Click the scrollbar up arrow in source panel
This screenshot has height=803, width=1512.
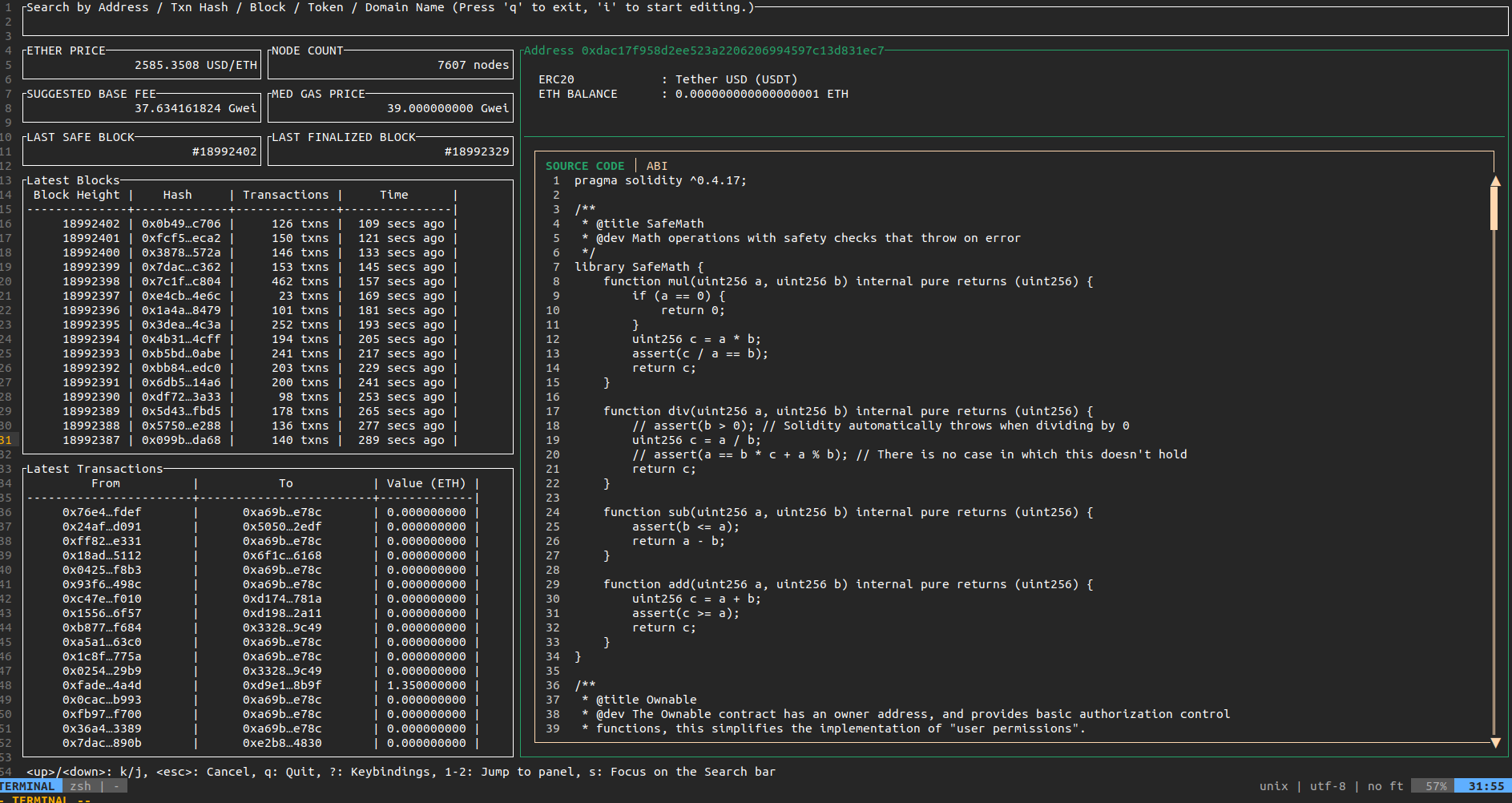[x=1495, y=180]
